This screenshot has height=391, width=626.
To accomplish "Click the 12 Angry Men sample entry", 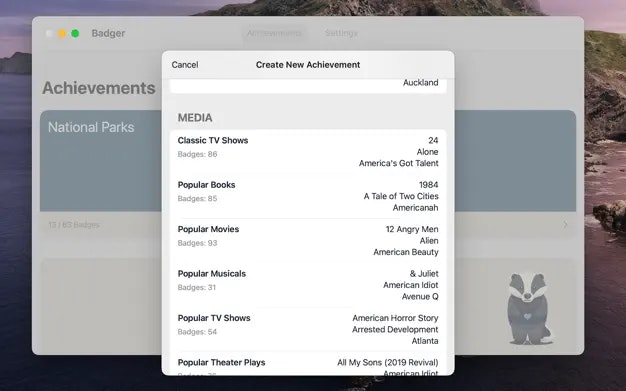I will [412, 229].
